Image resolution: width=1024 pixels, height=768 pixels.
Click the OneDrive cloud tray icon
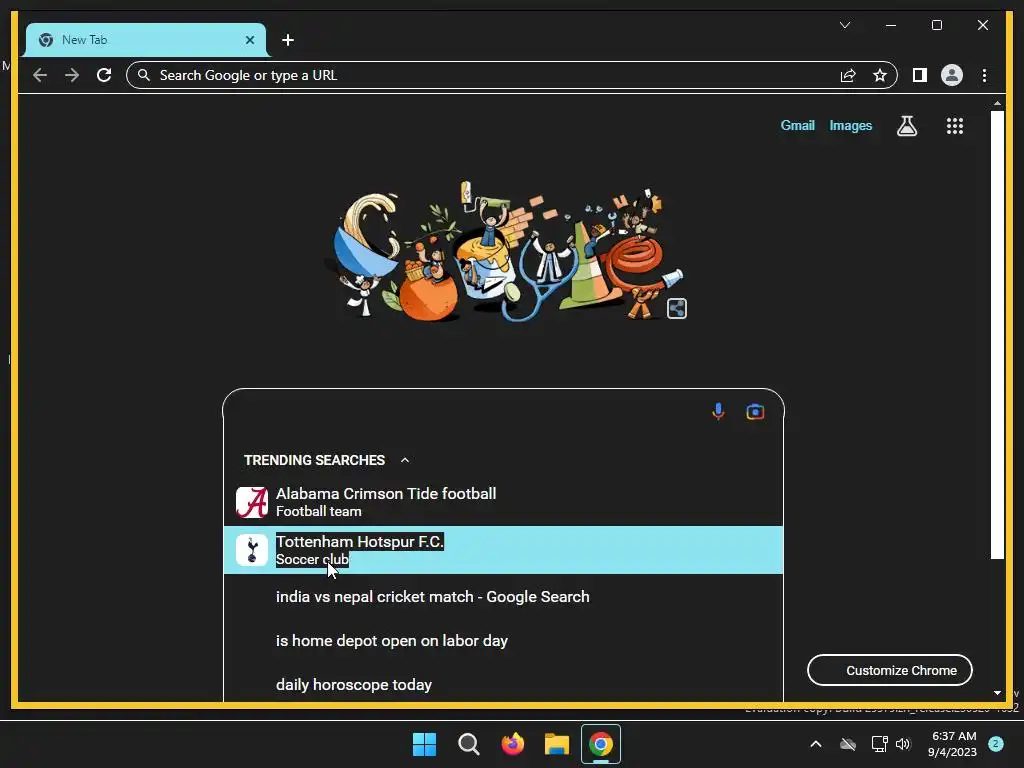pyautogui.click(x=848, y=744)
